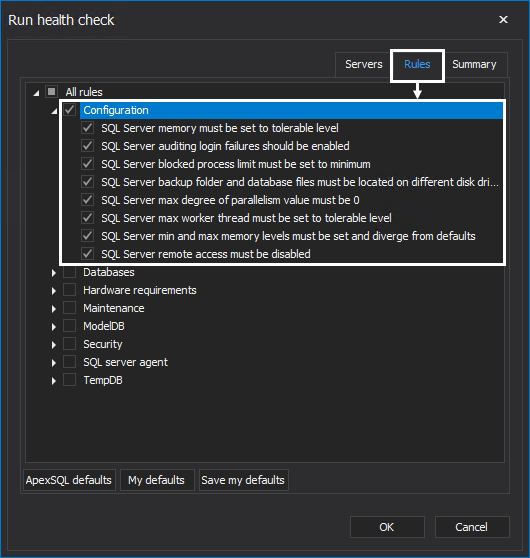Uncheck remote access must be disabled rule

pyautogui.click(x=88, y=254)
